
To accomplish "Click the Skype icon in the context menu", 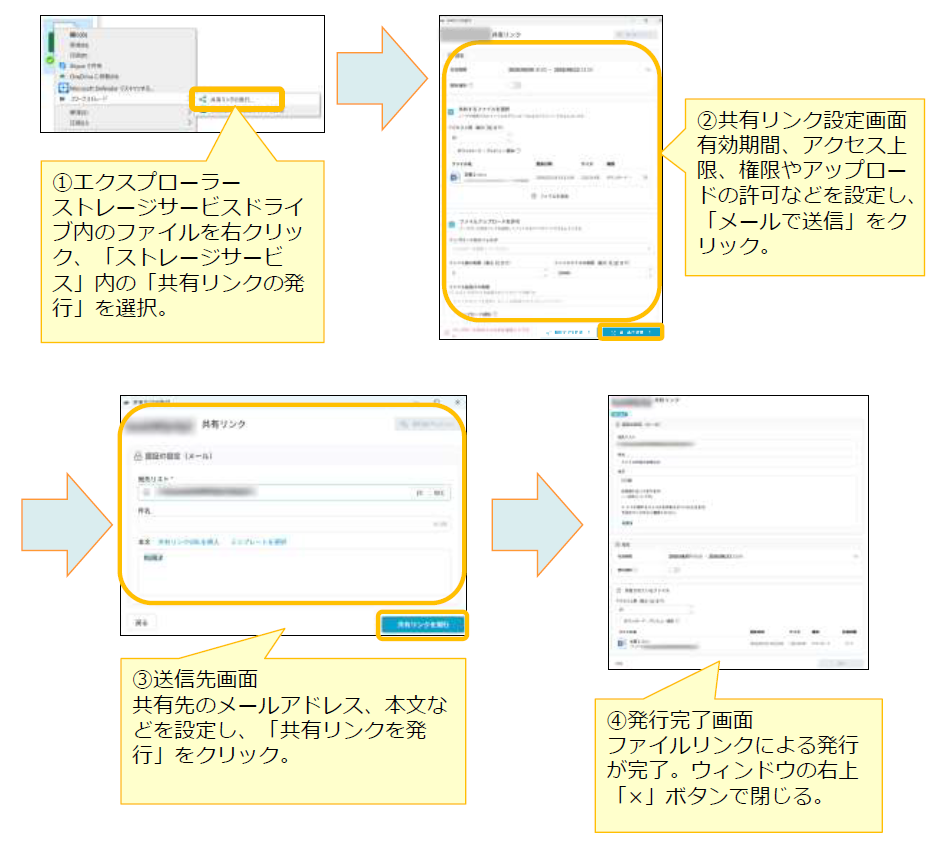I will pyautogui.click(x=62, y=66).
